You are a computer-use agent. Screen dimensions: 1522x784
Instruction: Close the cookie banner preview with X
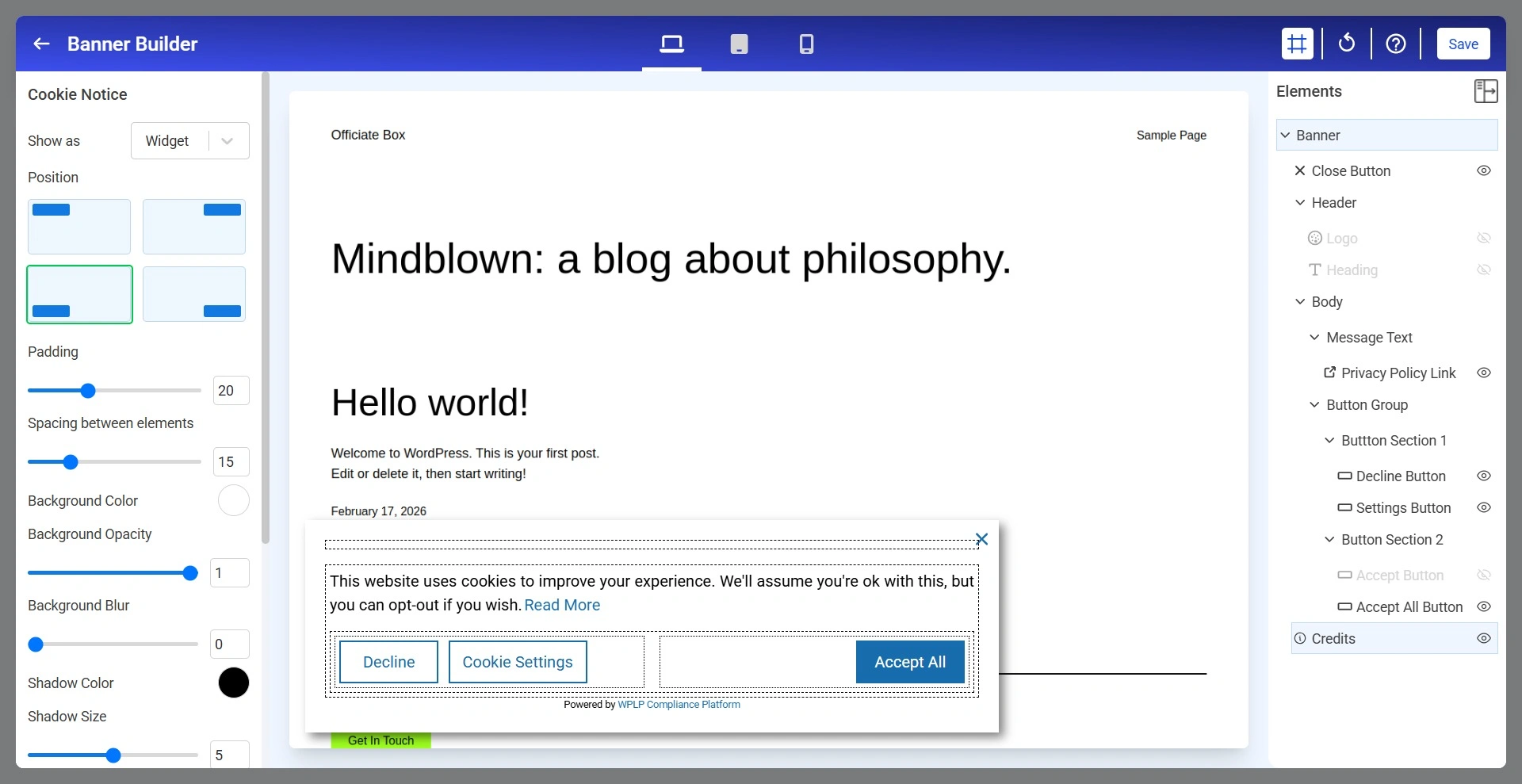(x=981, y=539)
